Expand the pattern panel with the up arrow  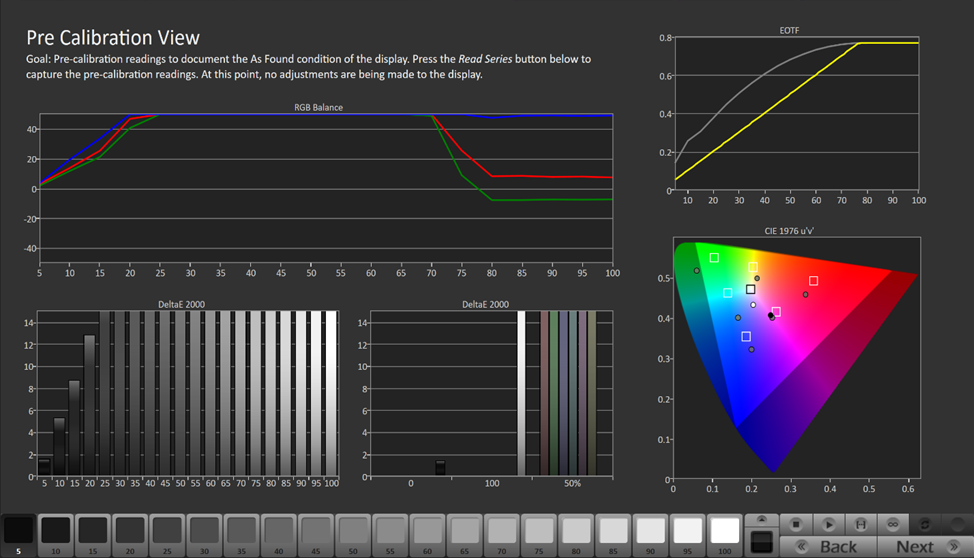coord(762,519)
